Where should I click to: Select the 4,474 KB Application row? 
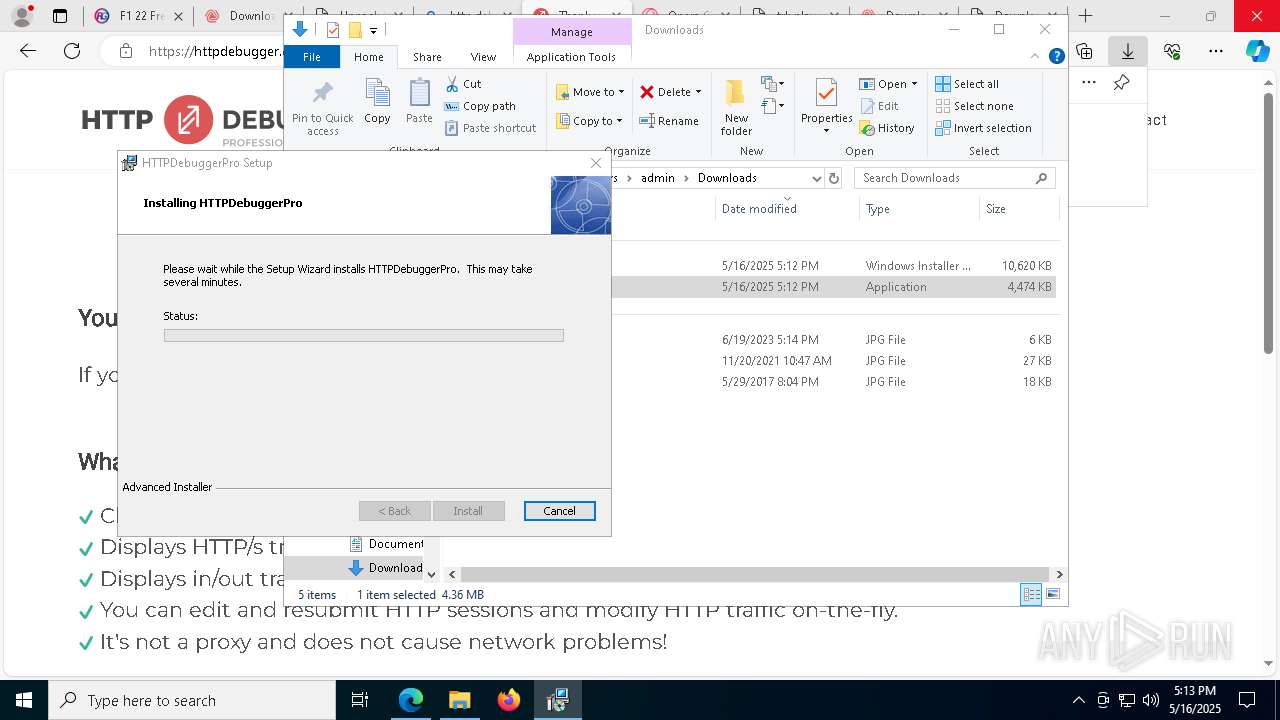click(x=833, y=287)
